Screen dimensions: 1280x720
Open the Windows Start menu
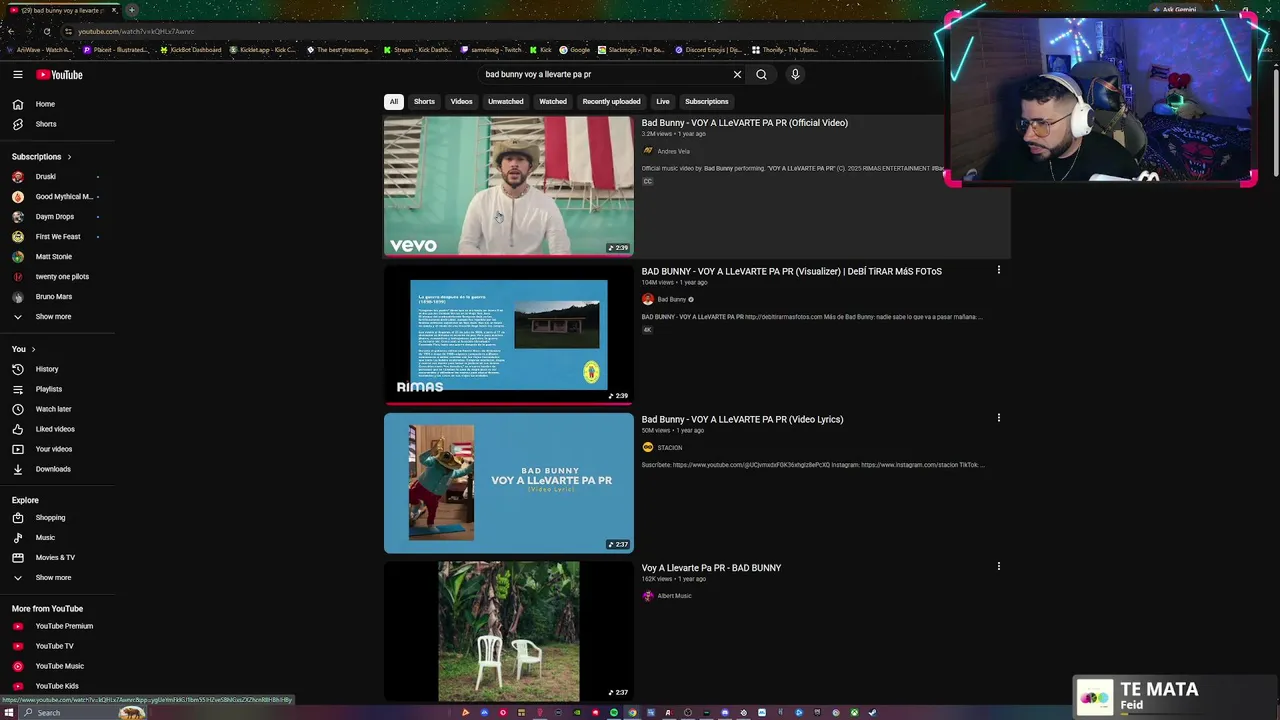coord(10,713)
